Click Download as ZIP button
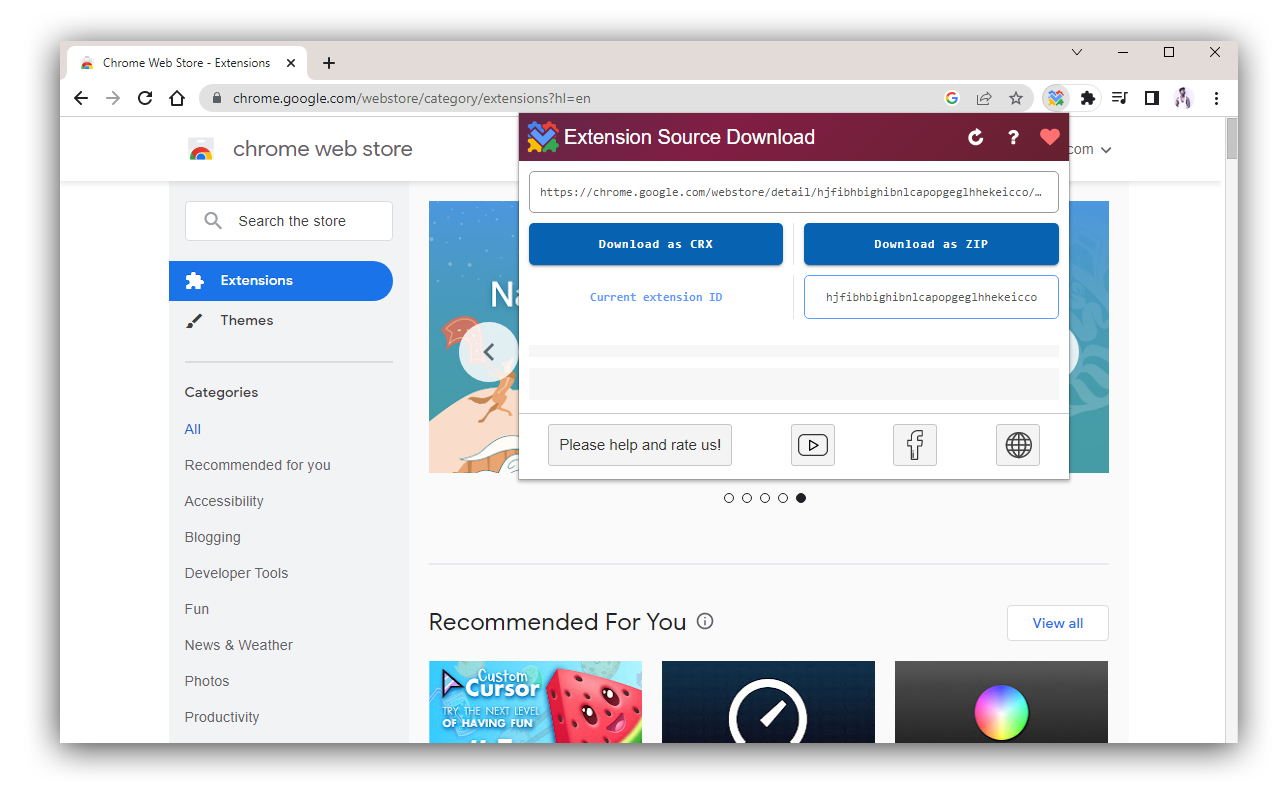1280x800 pixels. 931,244
